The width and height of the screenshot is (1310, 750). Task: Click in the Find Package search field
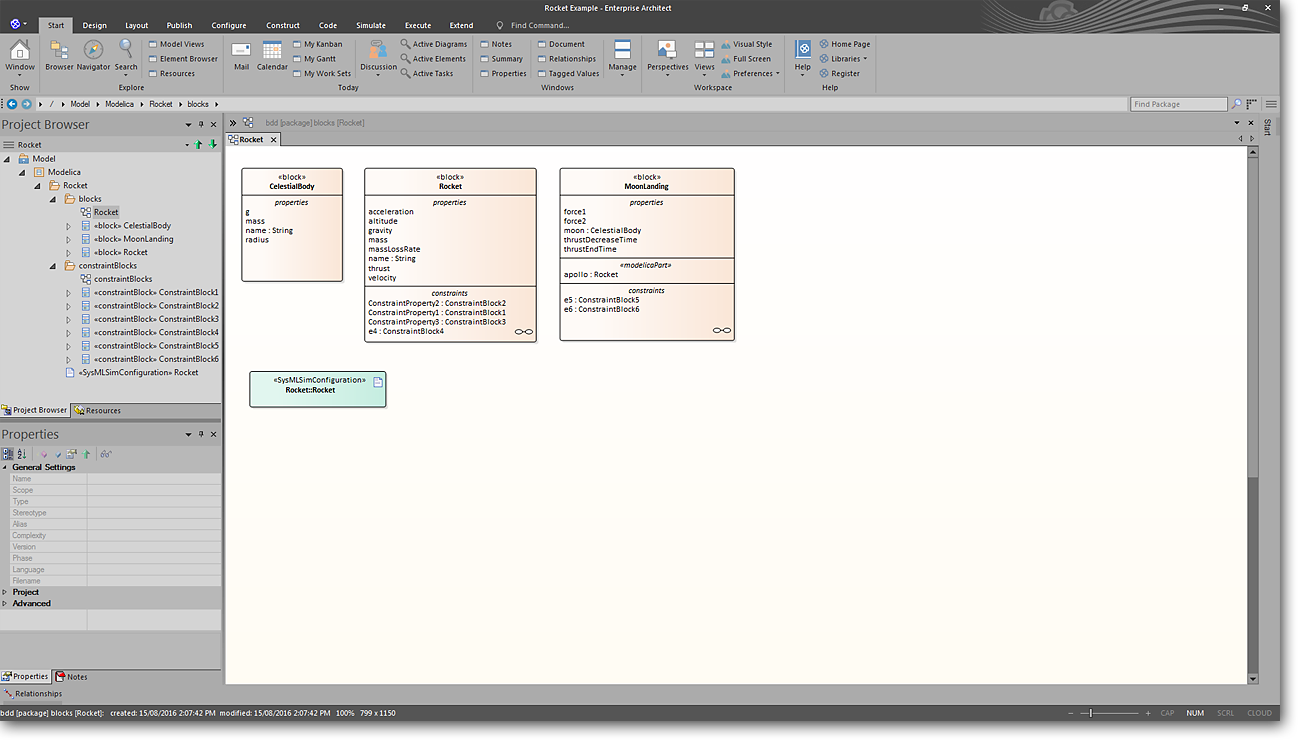tap(1178, 104)
